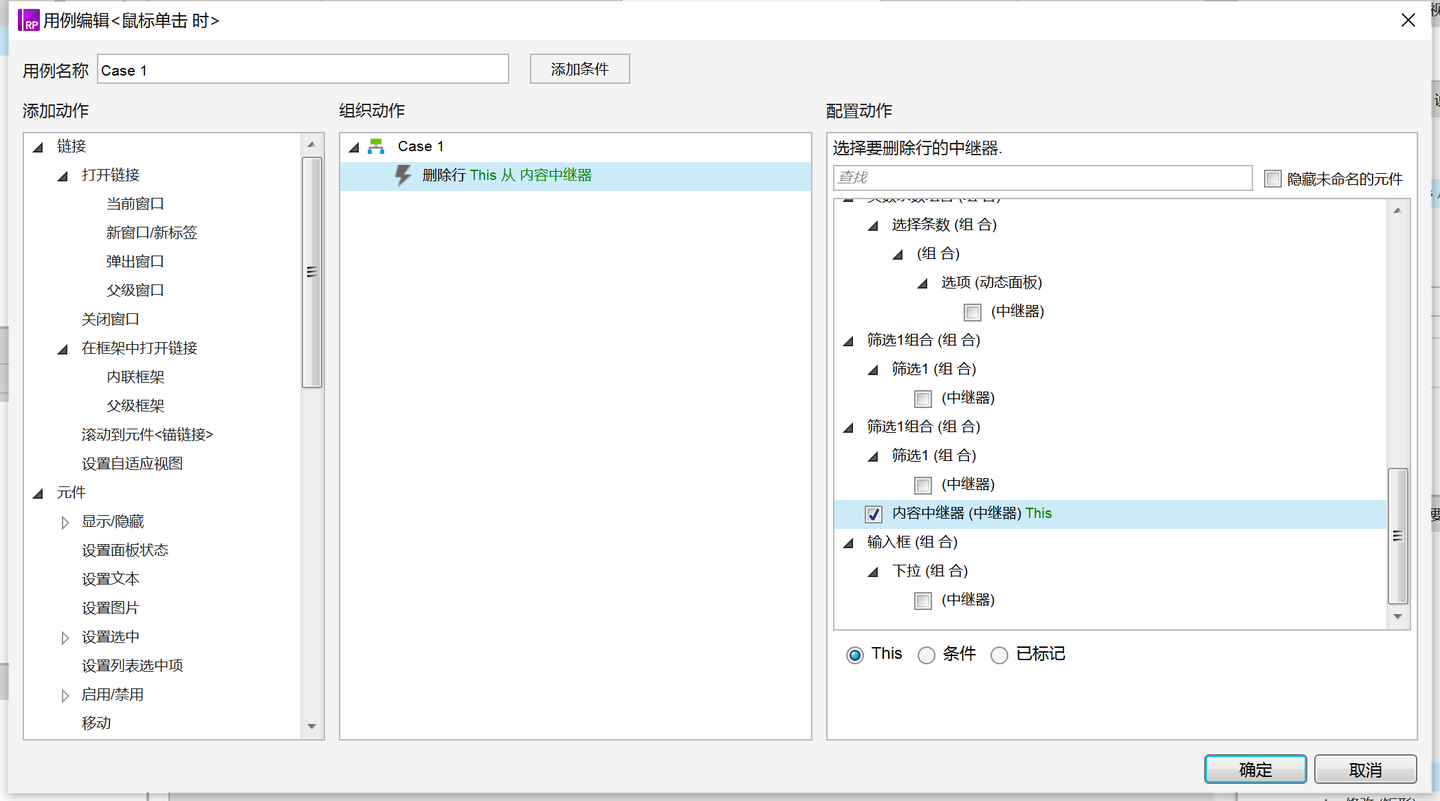1440x801 pixels.
Task: Click the 查找 search box
Action: pyautogui.click(x=1043, y=178)
